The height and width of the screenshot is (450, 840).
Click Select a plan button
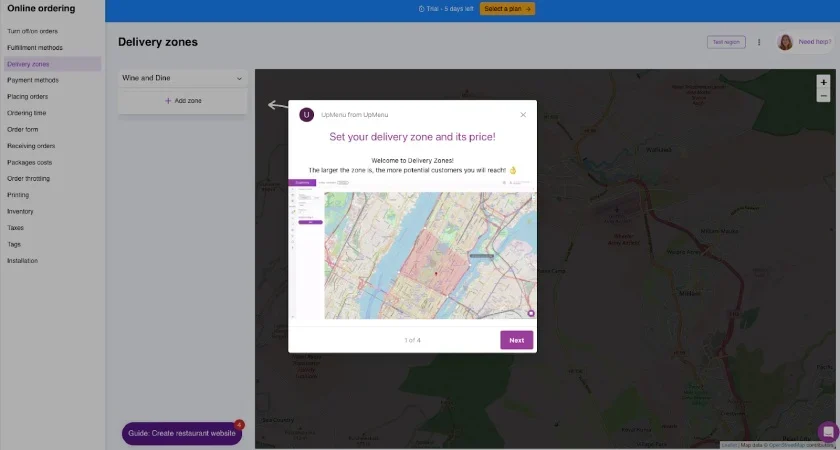pos(507,9)
